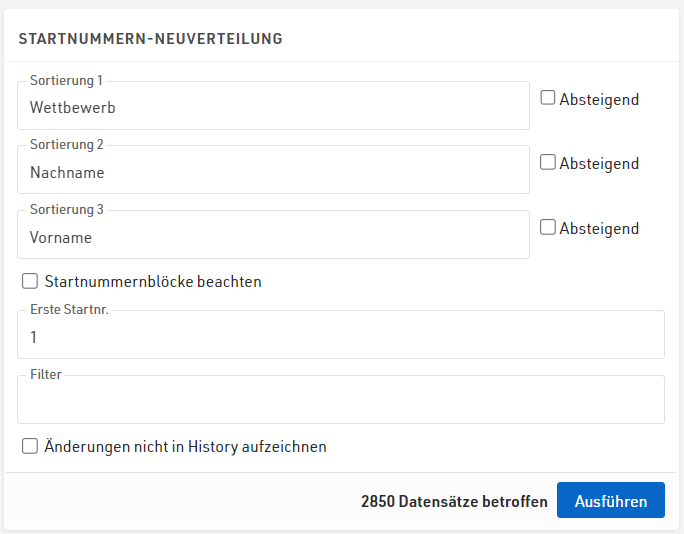
Task: Click into the Erste Startnr. input field
Action: pyautogui.click(x=340, y=338)
